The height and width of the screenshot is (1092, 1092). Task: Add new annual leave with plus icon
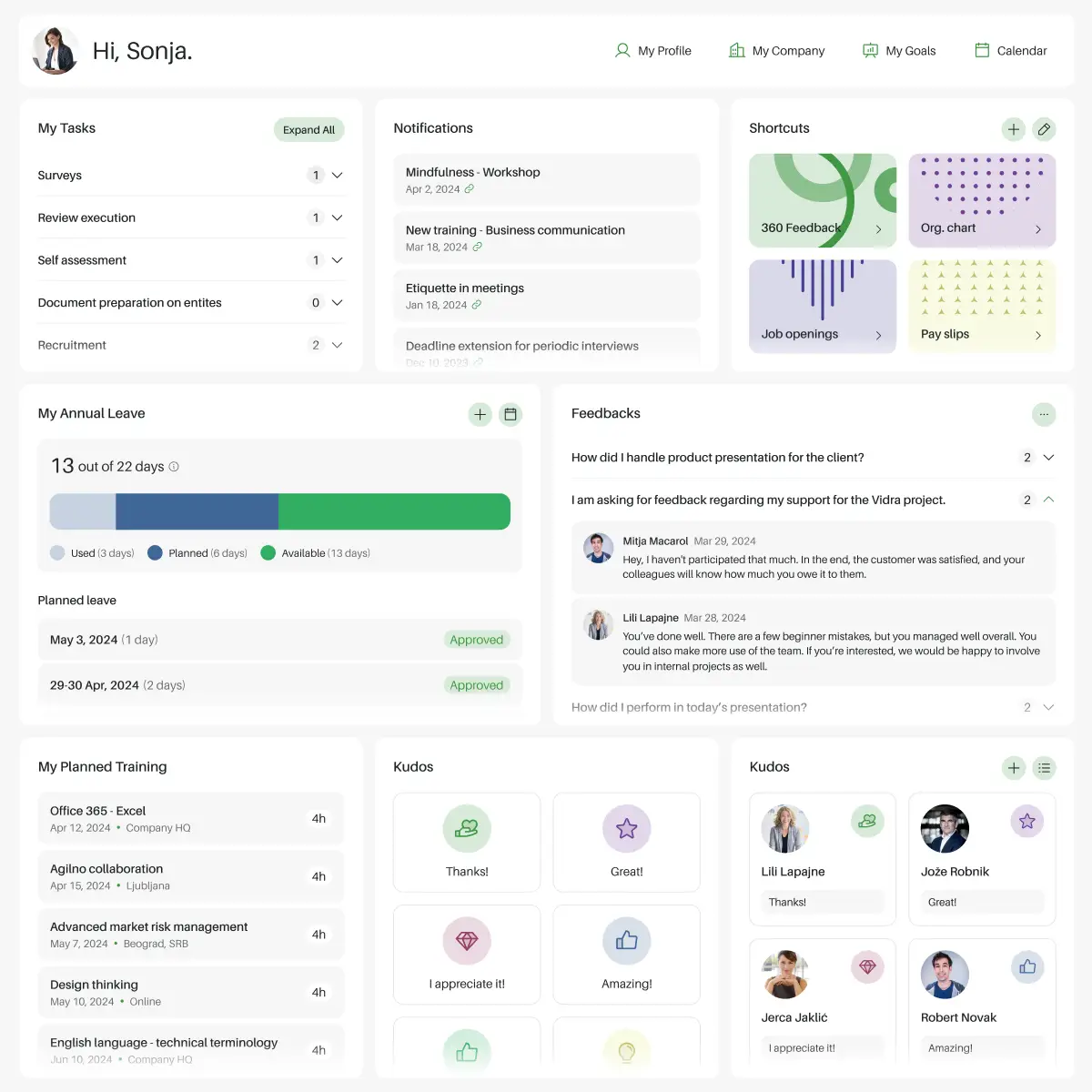pos(480,415)
